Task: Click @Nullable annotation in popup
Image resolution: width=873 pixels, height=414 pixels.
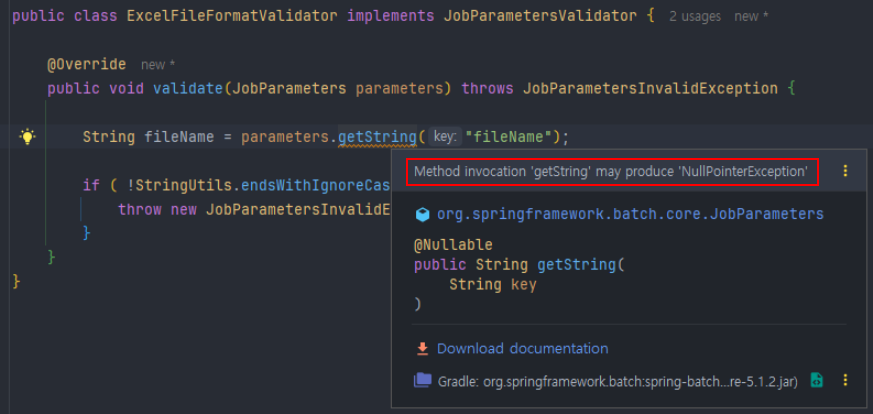Action: [x=453, y=245]
